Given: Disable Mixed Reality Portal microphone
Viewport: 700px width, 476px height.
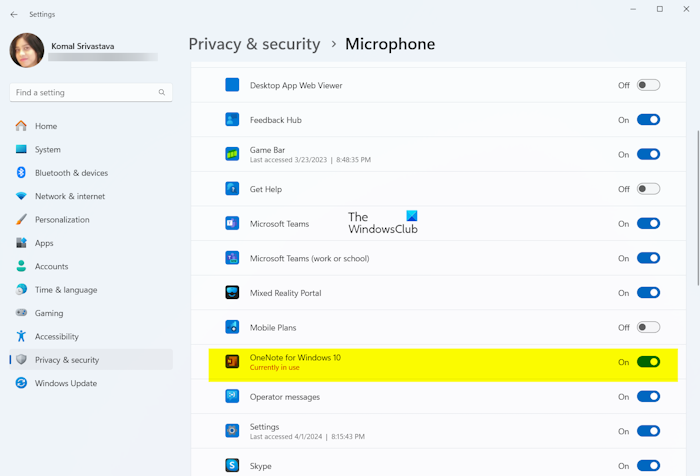Looking at the screenshot, I should click(648, 292).
